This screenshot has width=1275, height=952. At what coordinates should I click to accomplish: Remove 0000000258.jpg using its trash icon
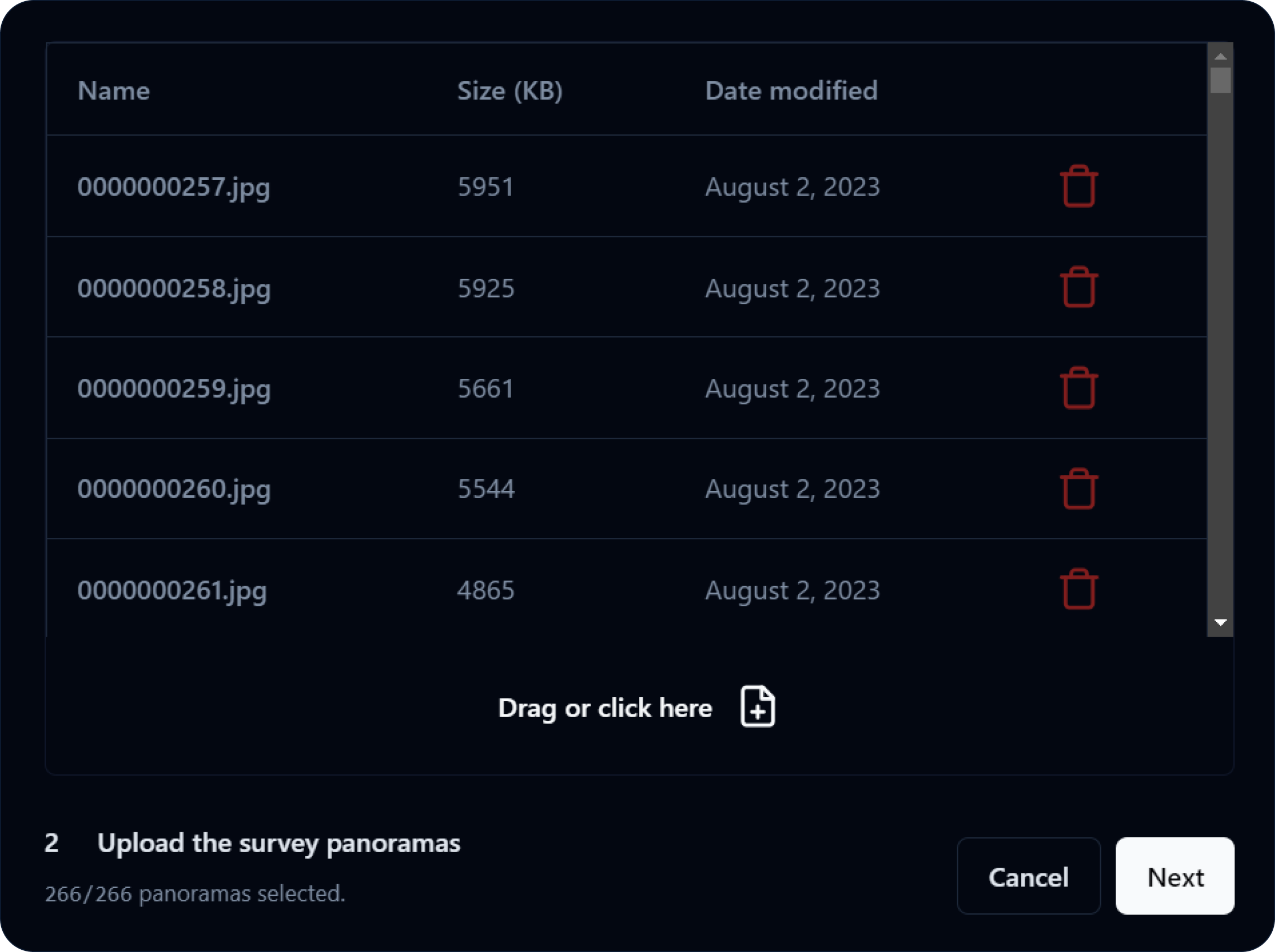(x=1078, y=287)
